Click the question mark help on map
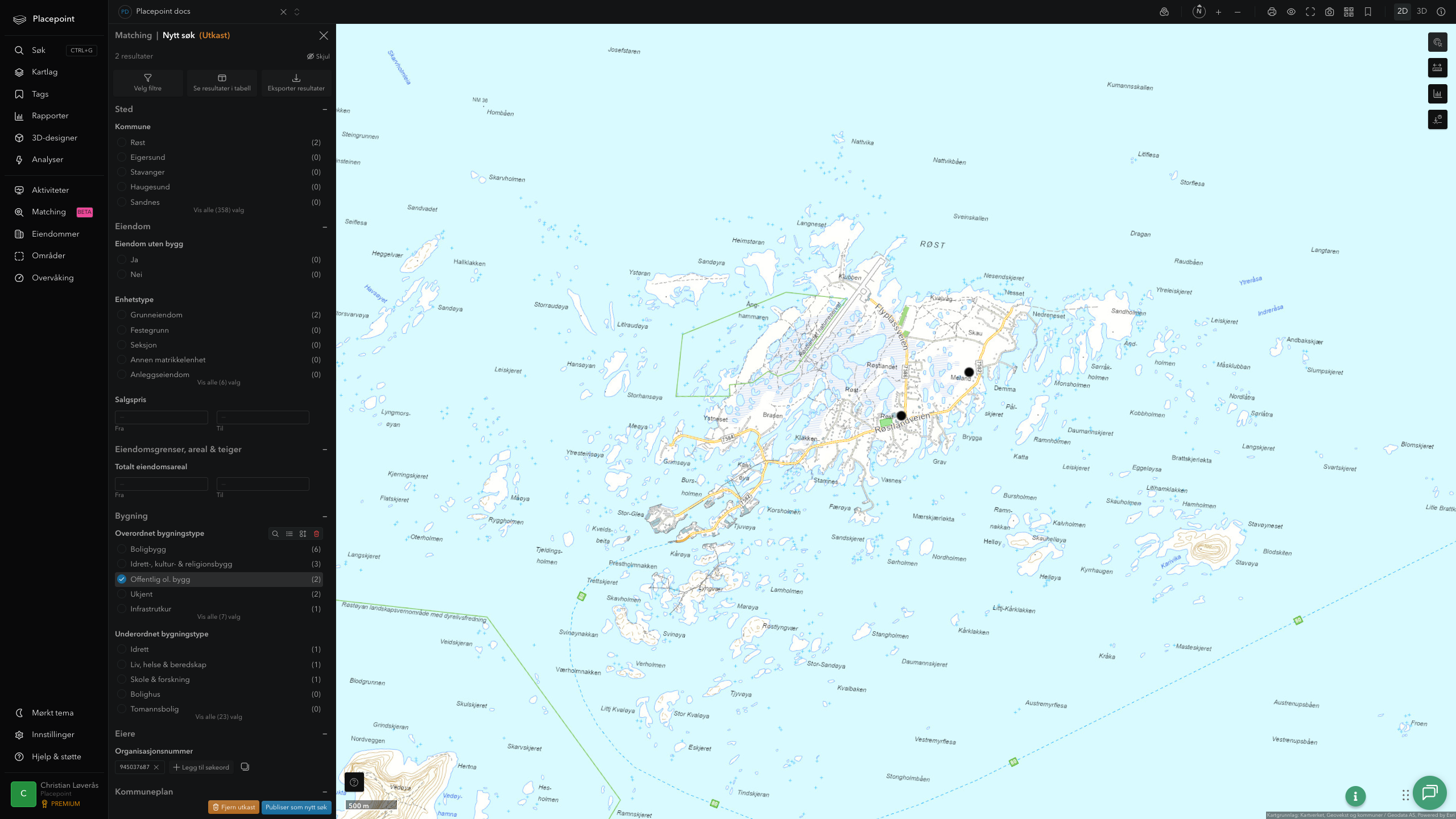 354,782
